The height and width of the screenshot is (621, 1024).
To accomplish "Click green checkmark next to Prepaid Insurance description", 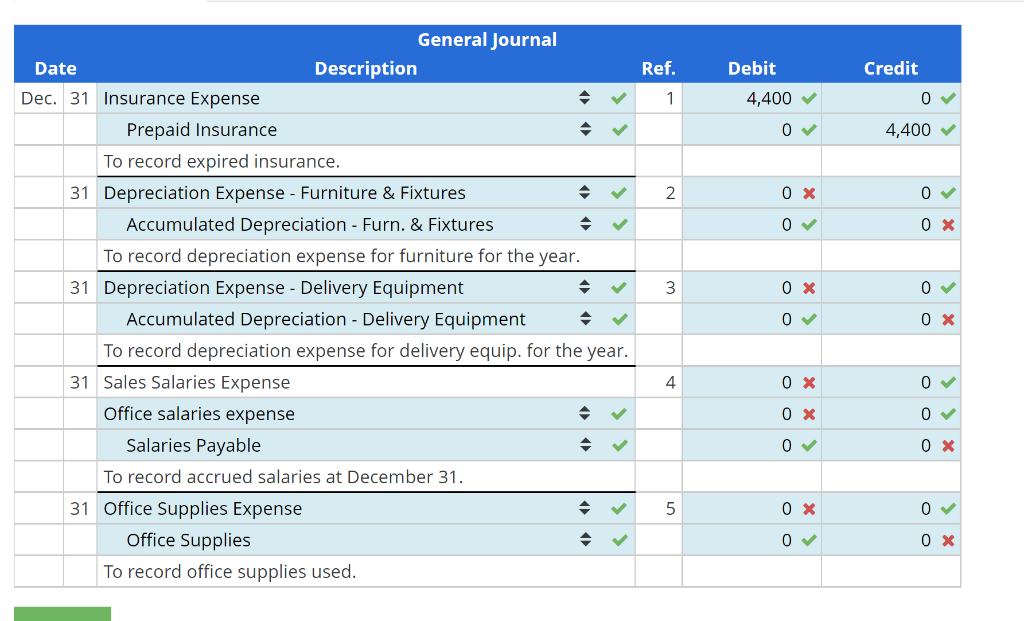I will [620, 129].
